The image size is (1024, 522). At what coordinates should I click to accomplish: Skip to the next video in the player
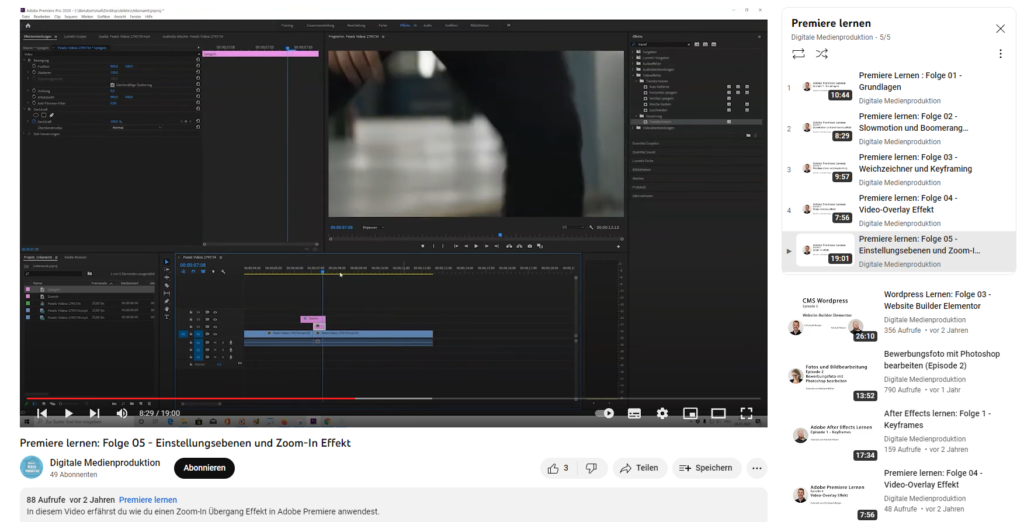(94, 413)
